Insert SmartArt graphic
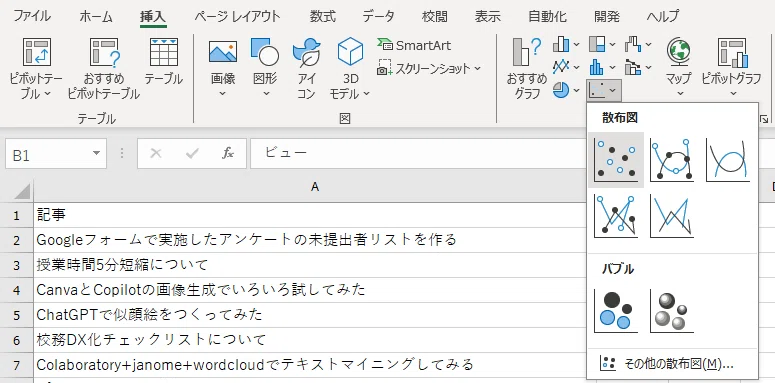The height and width of the screenshot is (383, 775). coord(414,45)
